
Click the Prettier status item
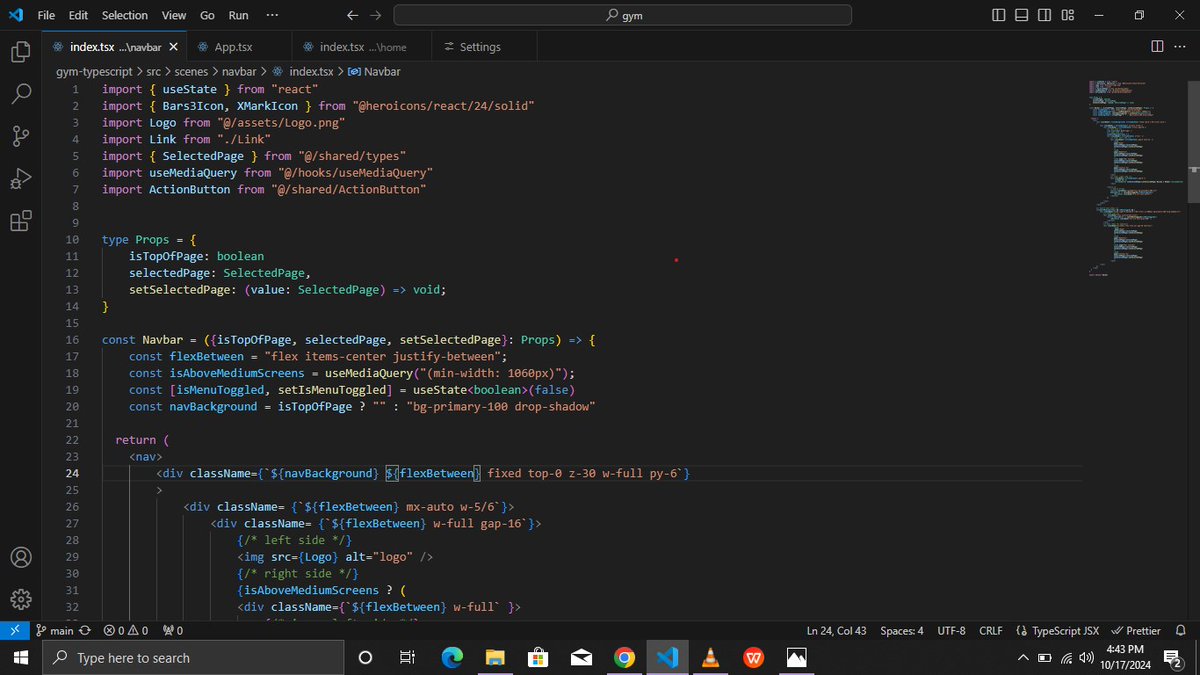click(1136, 631)
